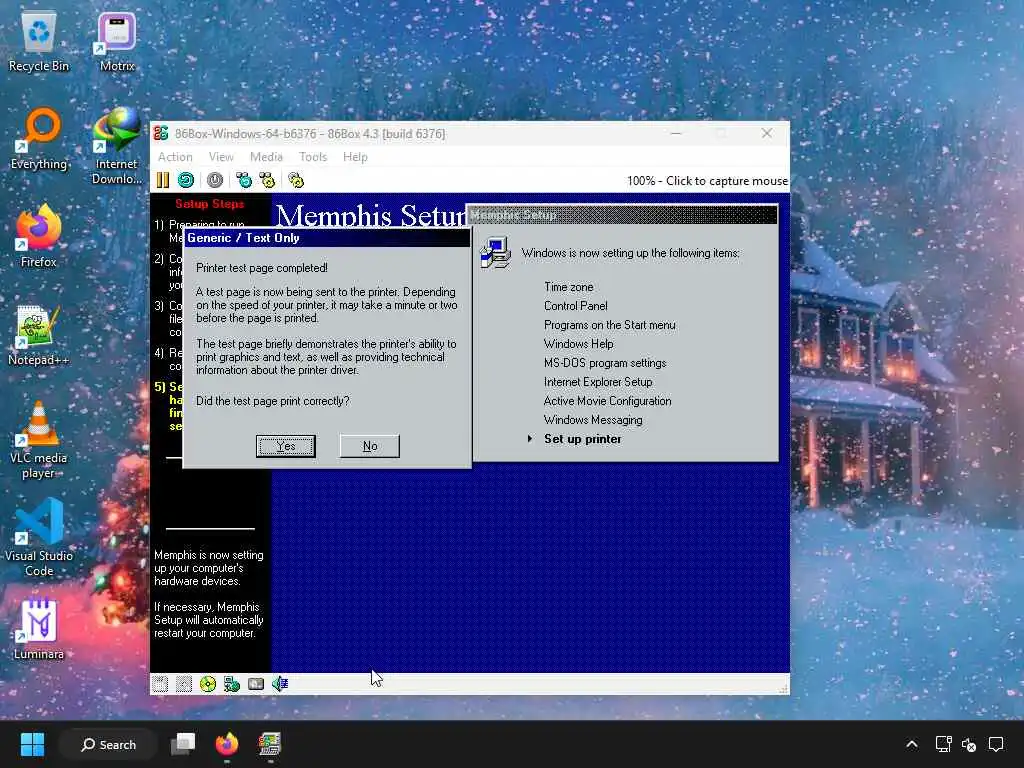Click the resize grip of 86Box window
This screenshot has height=768, width=1024.
tap(783, 688)
